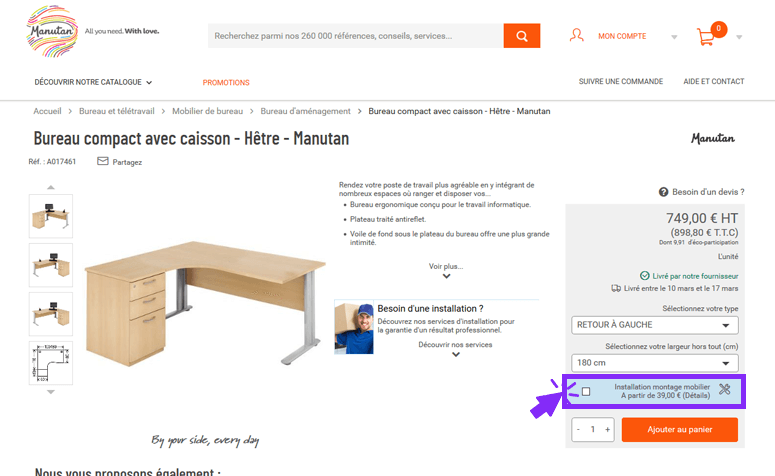Click the Partagez envelope icon

102,161
